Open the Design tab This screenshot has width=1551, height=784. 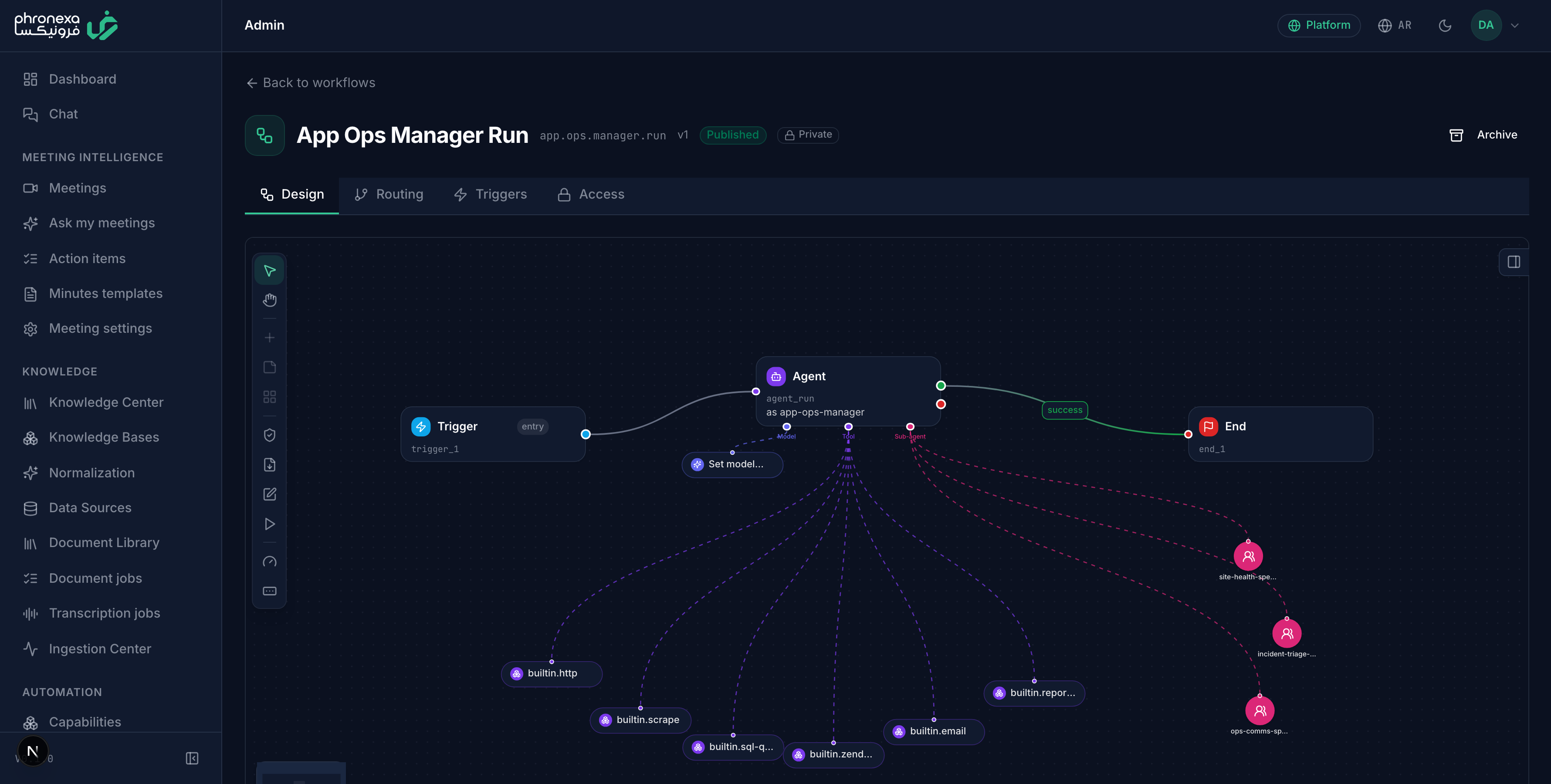[x=292, y=195]
